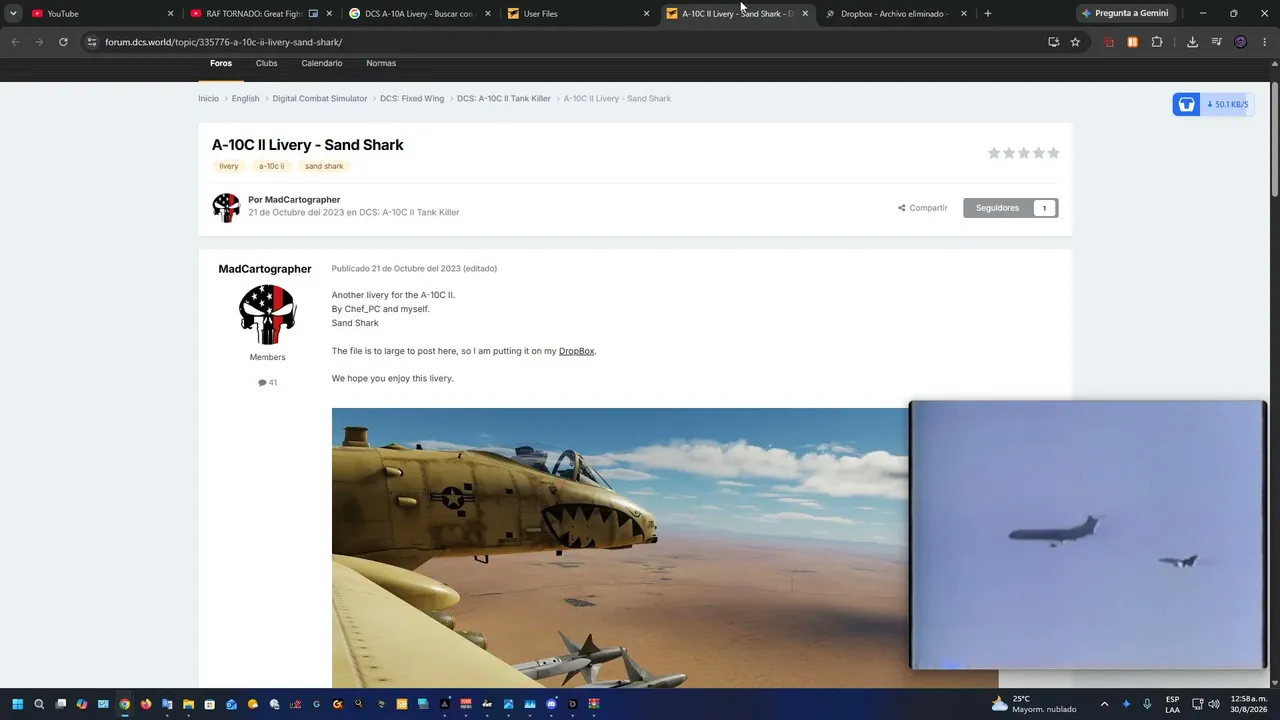Click the 'livery' tag
Screen dimensions: 1280x720
[x=229, y=166]
